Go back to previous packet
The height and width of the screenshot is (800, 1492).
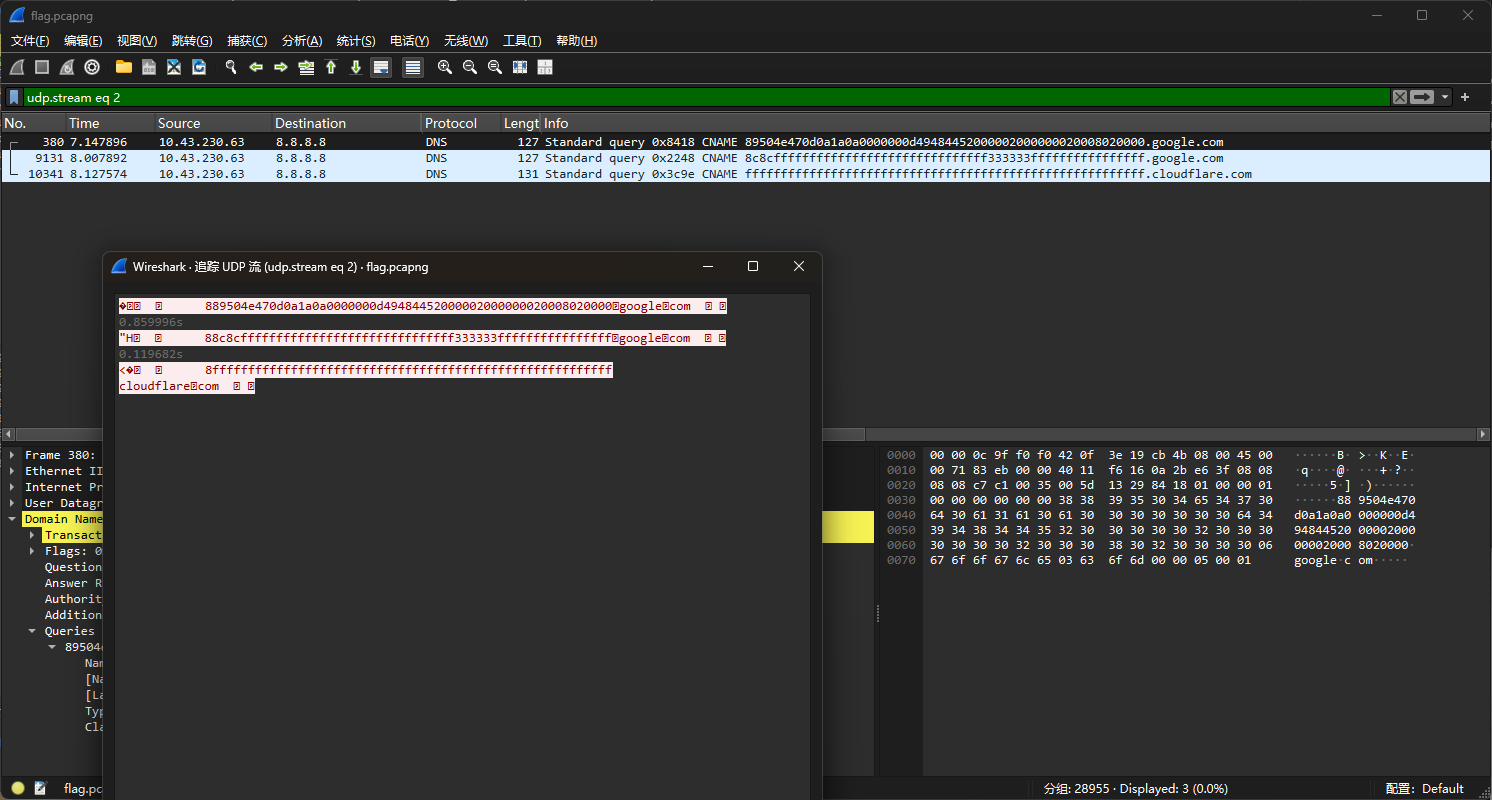(256, 67)
